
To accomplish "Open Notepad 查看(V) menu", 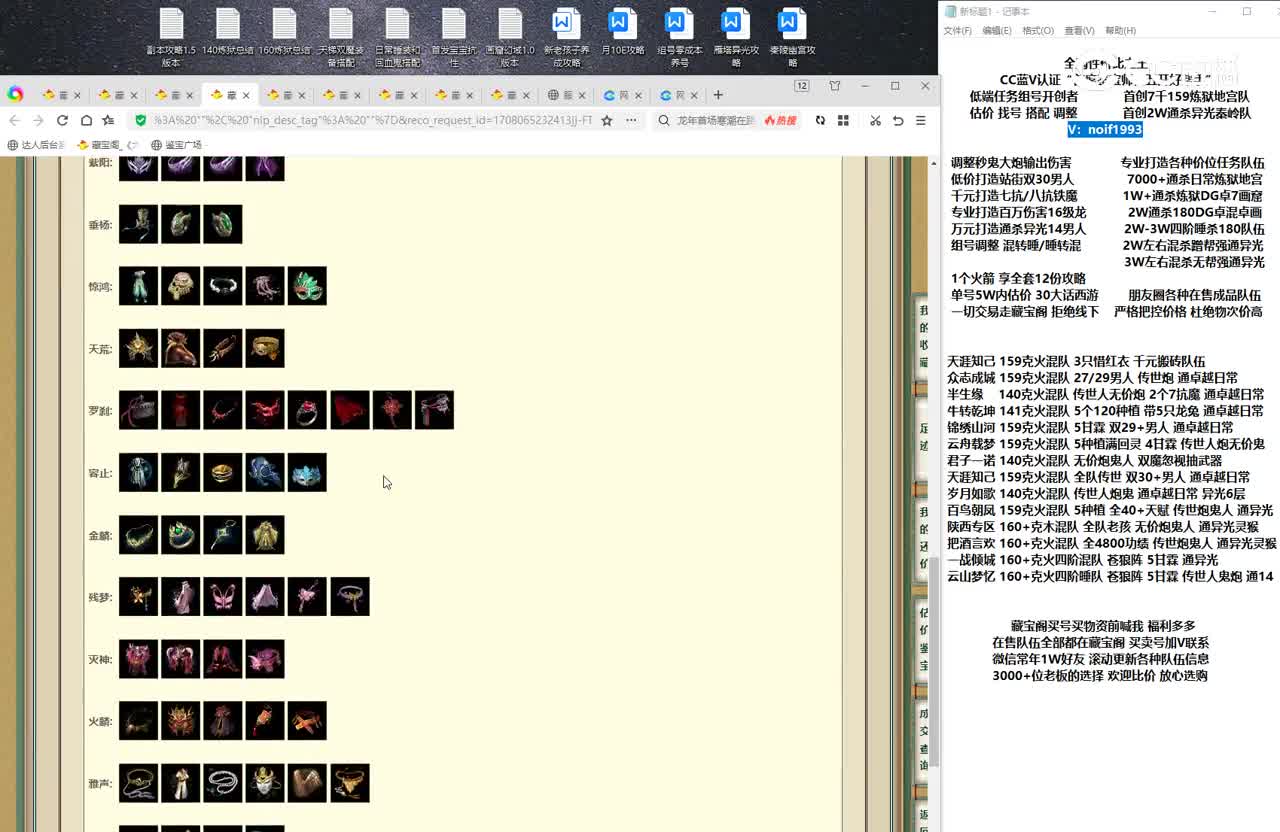I will pos(1079,31).
